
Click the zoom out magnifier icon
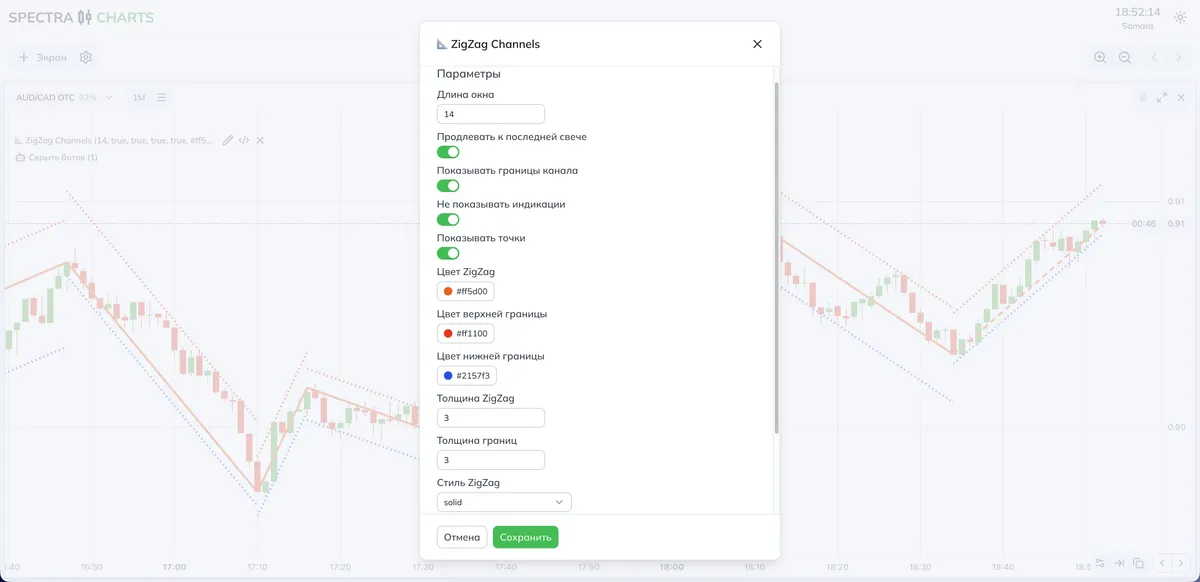(1125, 58)
